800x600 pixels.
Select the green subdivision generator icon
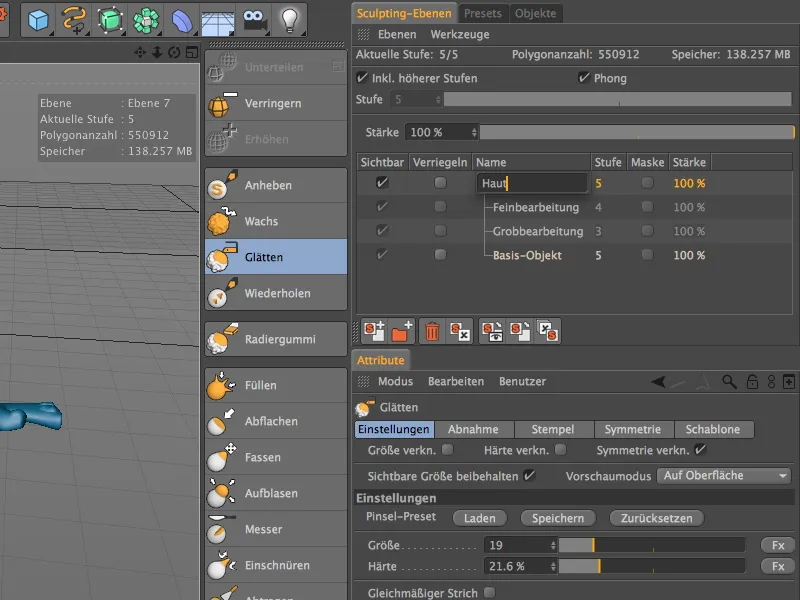point(110,20)
